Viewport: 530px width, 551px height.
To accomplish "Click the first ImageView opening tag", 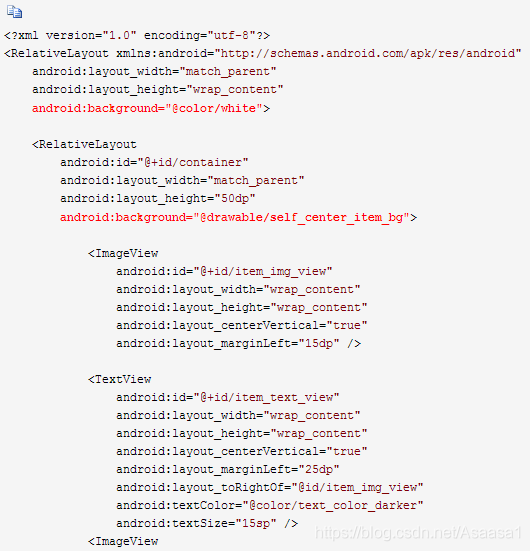I will point(123,253).
